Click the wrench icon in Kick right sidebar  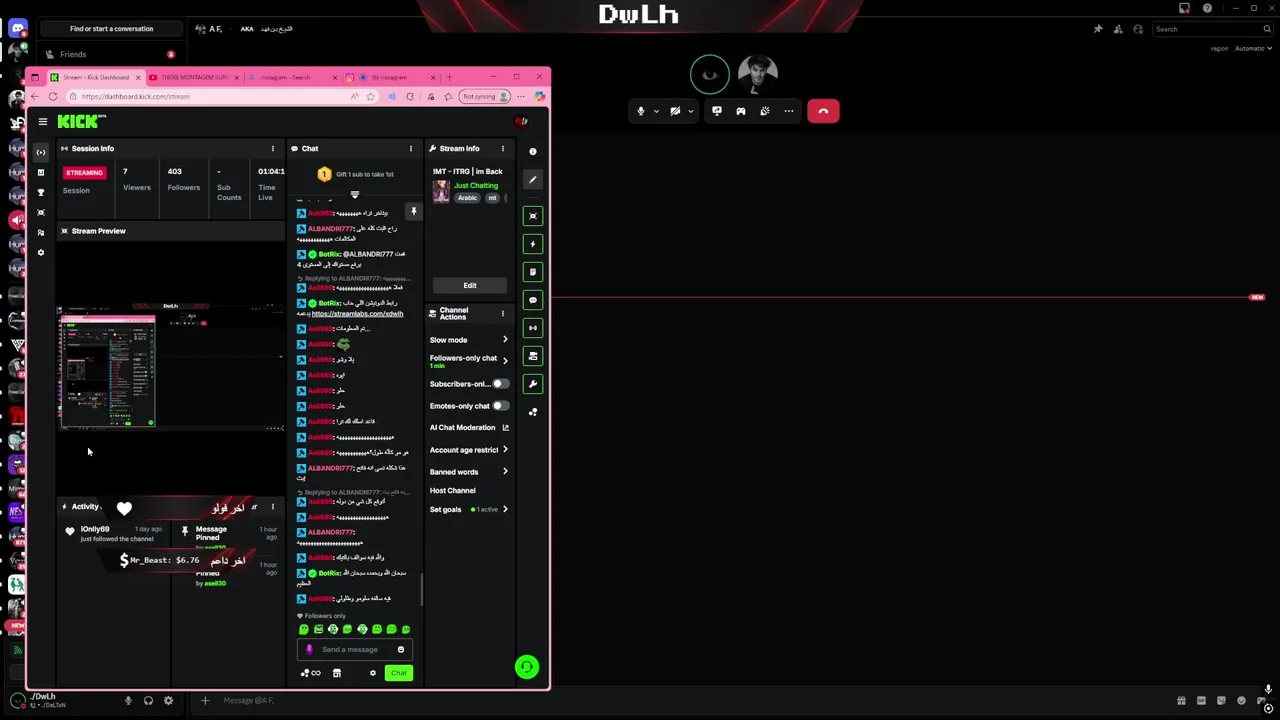533,384
